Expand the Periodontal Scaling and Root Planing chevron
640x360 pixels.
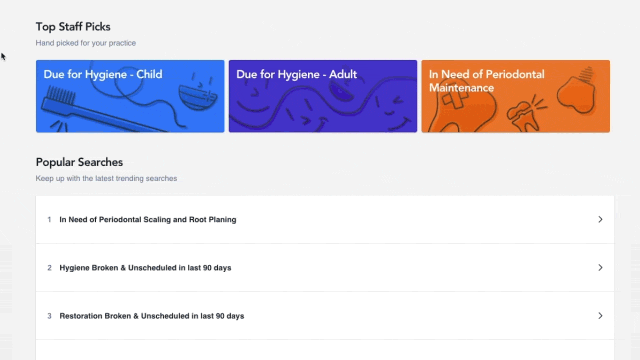click(x=600, y=220)
